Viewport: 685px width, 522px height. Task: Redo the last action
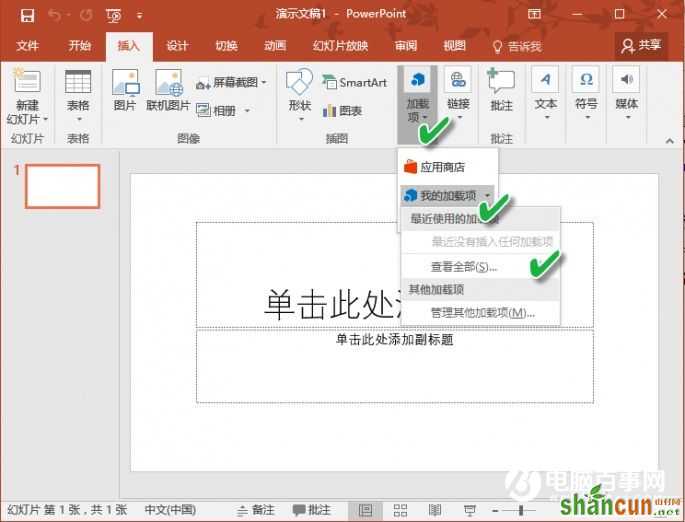[x=86, y=16]
